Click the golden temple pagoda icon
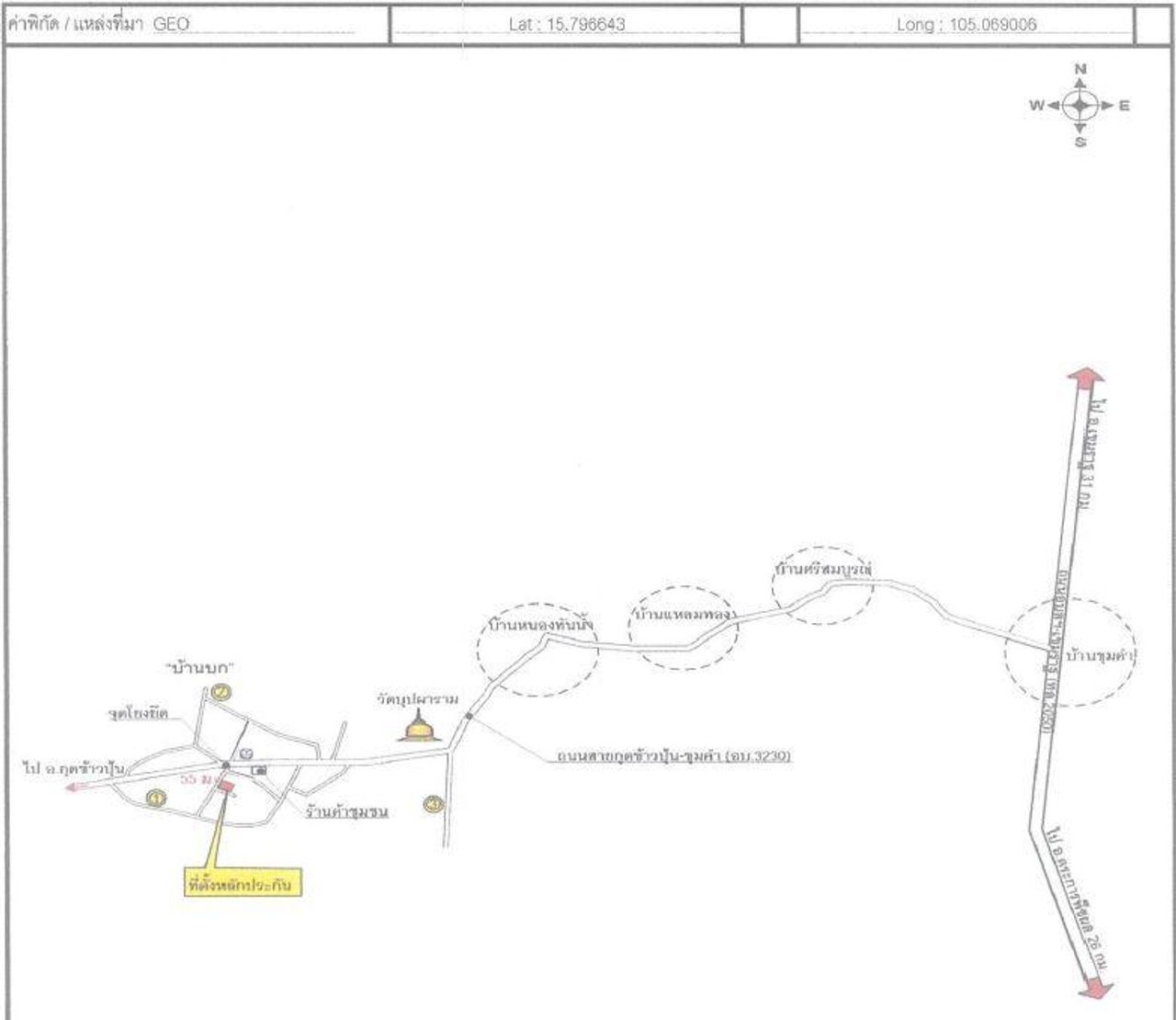 click(418, 728)
